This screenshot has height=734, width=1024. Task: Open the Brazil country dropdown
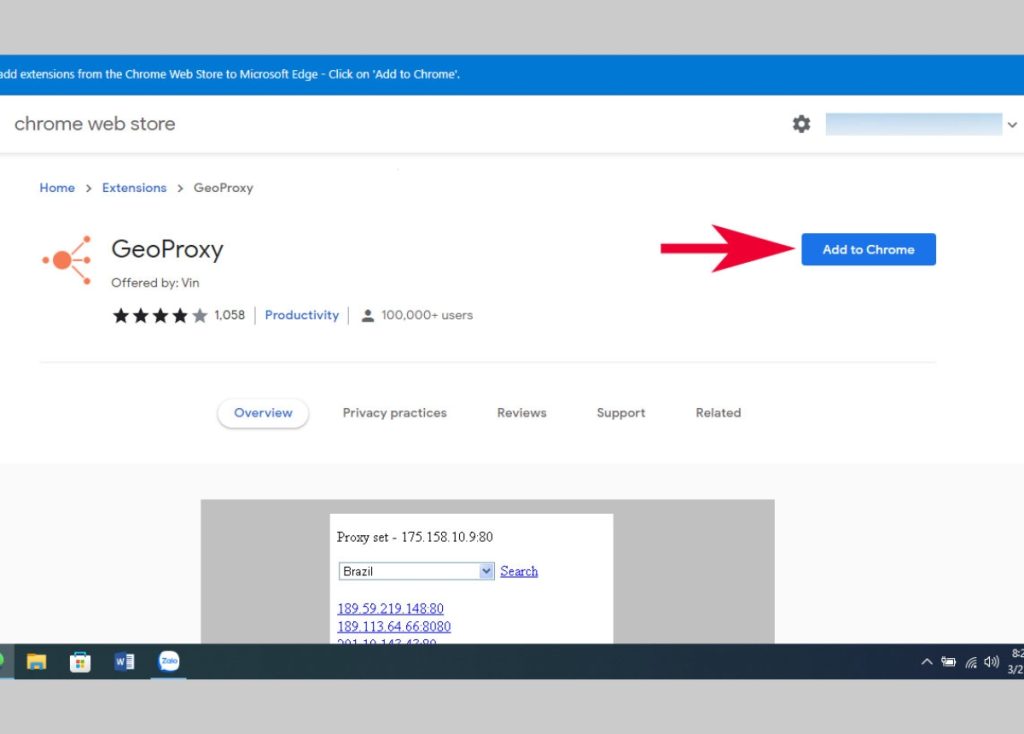[x=416, y=571]
